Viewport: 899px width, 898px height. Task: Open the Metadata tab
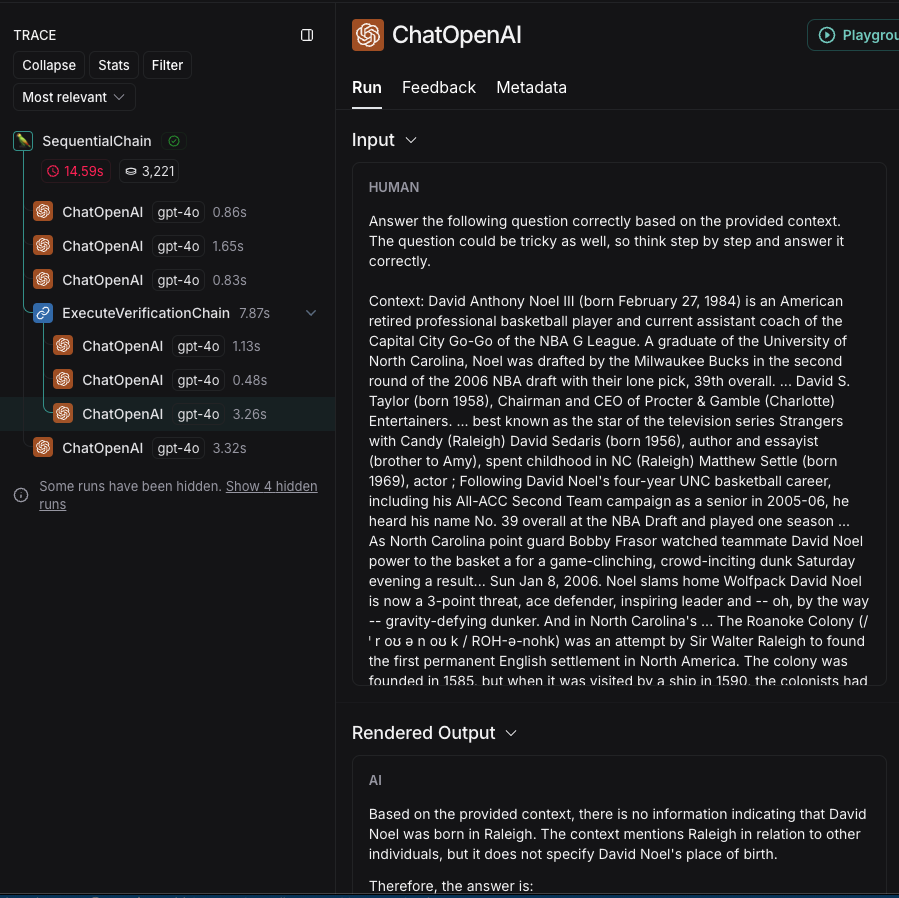click(x=531, y=87)
